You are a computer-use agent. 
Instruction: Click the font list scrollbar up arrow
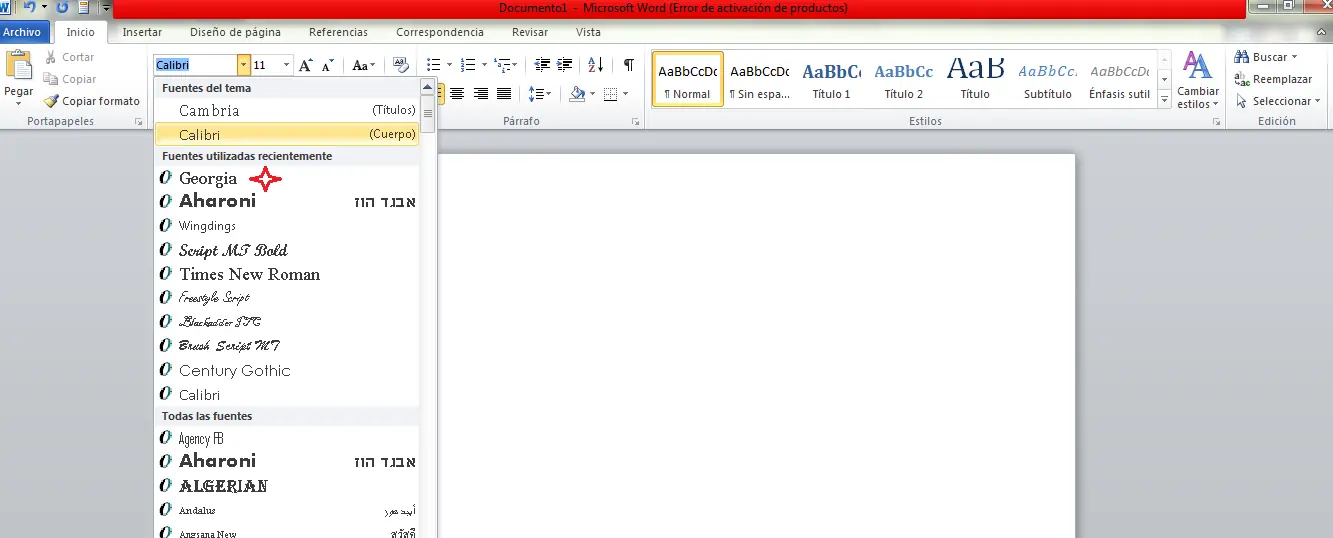pyautogui.click(x=428, y=88)
